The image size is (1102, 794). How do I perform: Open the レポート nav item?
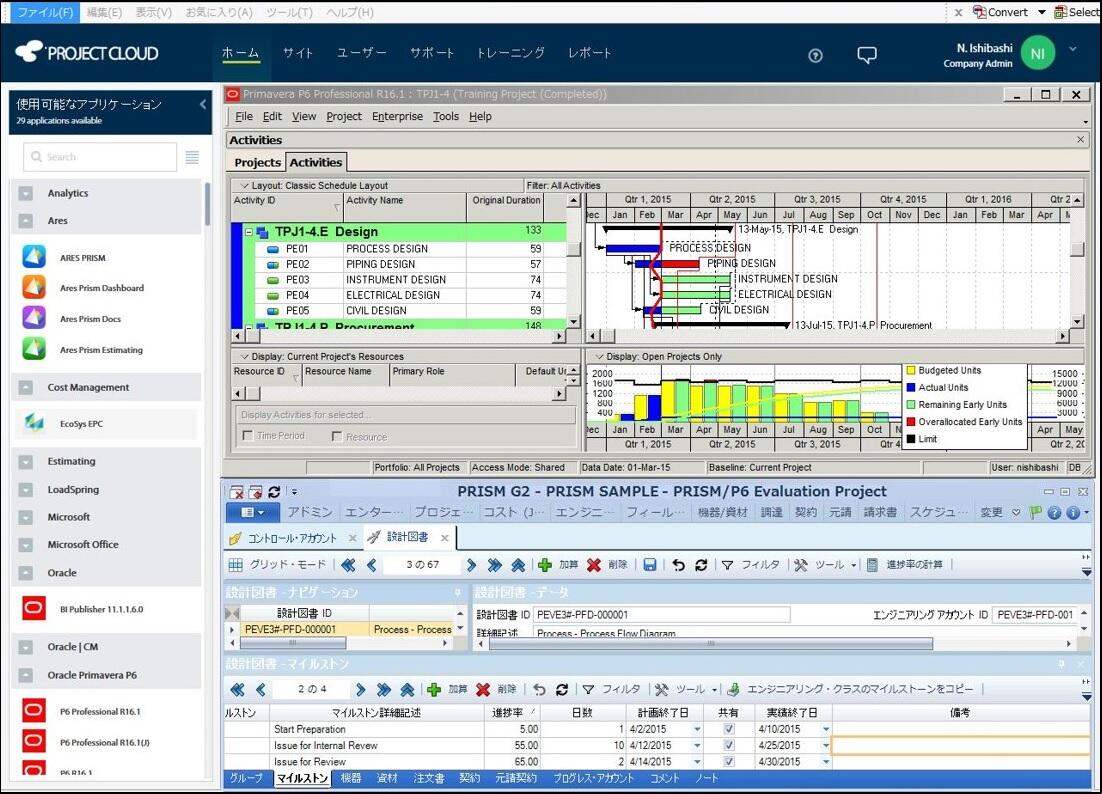pyautogui.click(x=590, y=53)
